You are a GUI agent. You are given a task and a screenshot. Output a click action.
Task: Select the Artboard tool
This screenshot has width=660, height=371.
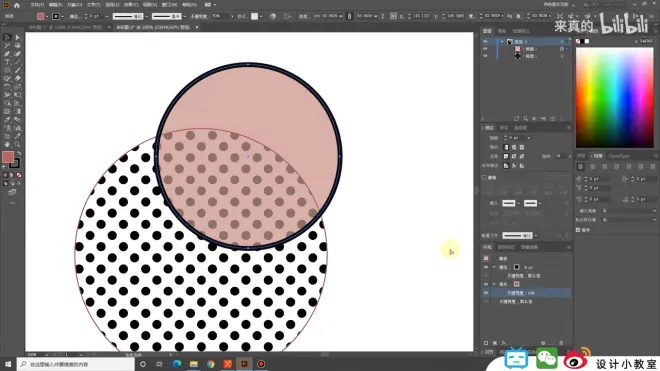(x=7, y=136)
